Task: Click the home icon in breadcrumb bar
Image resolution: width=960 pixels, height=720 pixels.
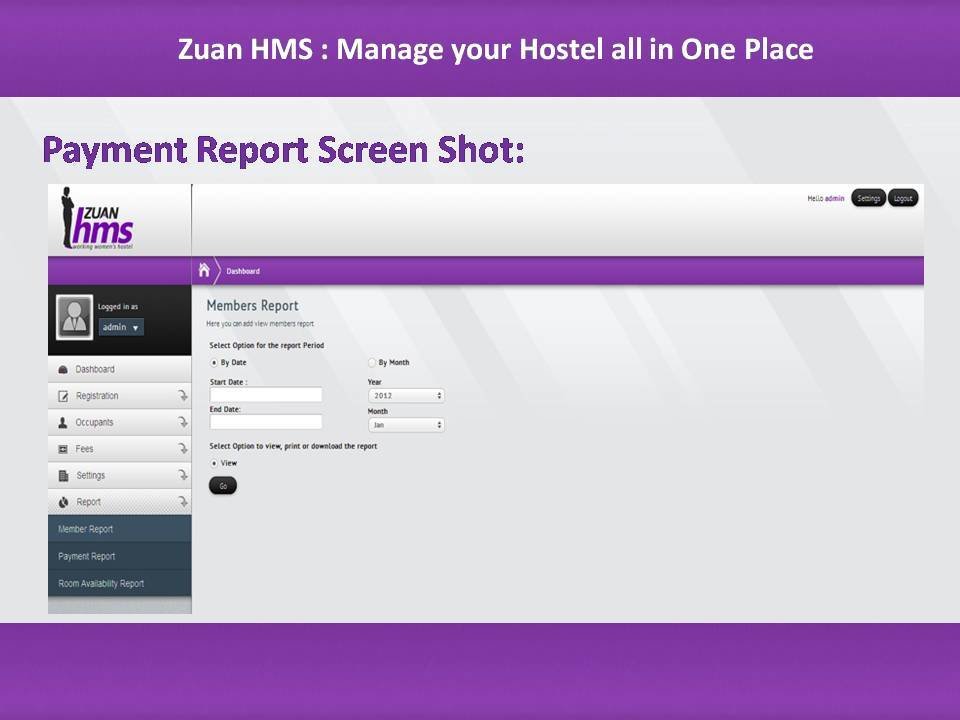Action: (204, 270)
